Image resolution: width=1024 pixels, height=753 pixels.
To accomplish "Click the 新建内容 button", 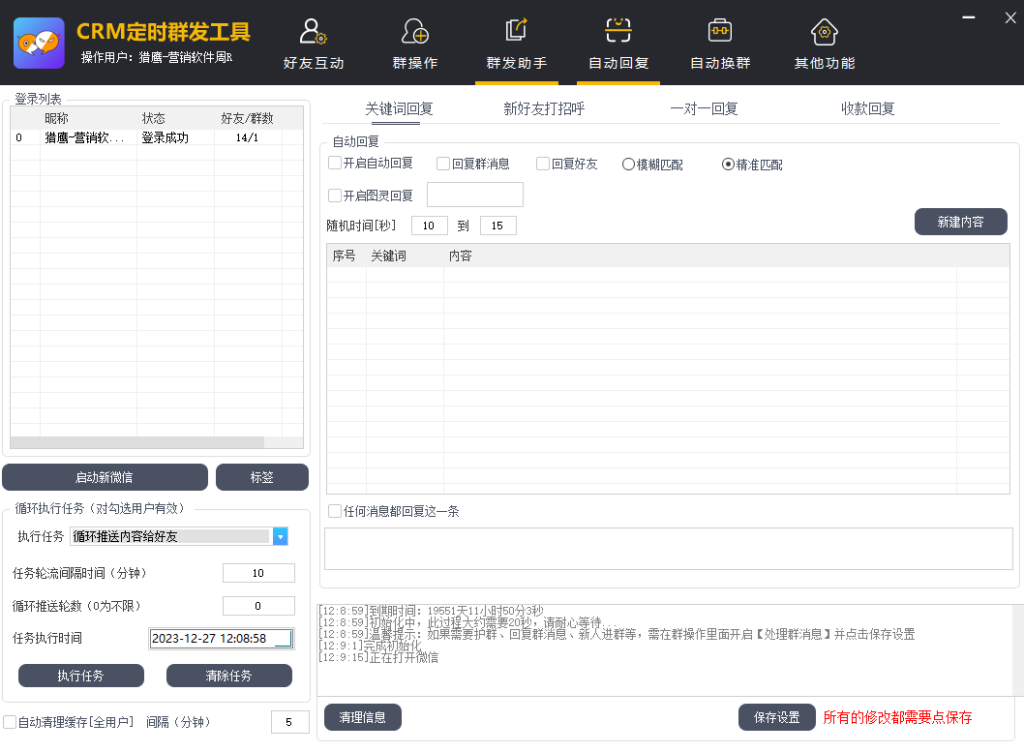I will pyautogui.click(x=960, y=222).
